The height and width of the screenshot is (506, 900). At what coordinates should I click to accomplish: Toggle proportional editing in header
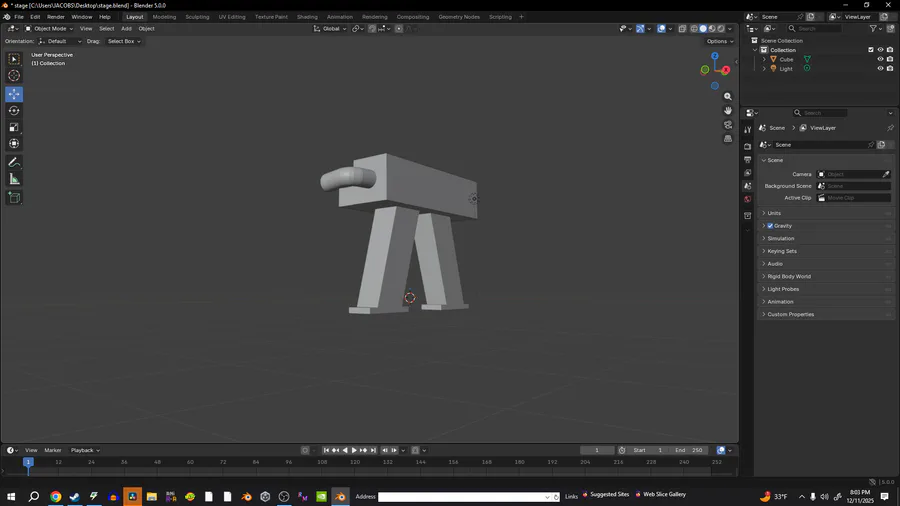tap(398, 29)
